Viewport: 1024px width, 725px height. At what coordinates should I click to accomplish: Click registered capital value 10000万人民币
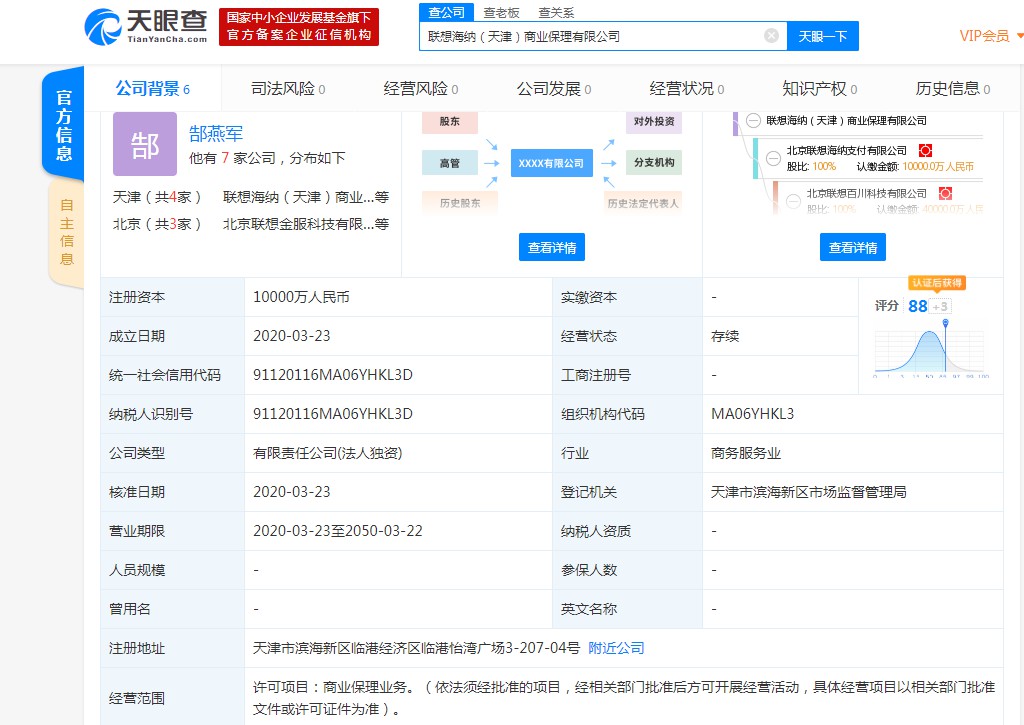[301, 297]
